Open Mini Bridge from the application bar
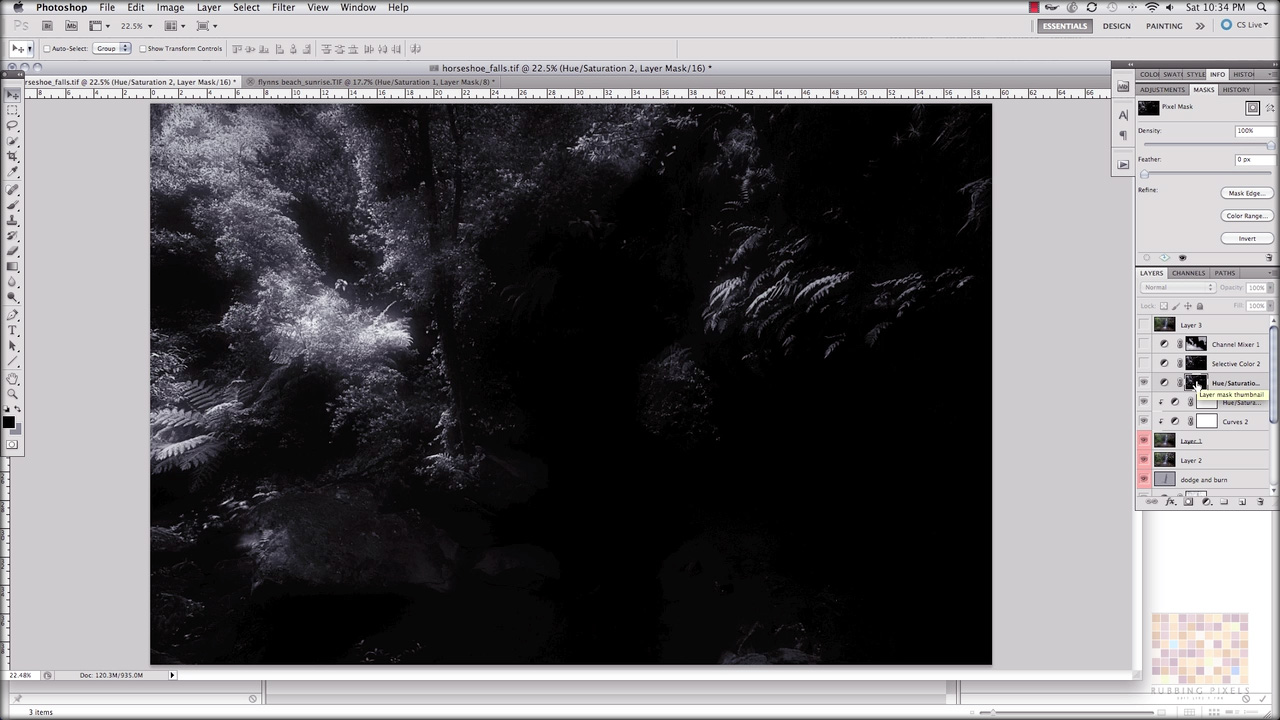The image size is (1280, 720). point(72,26)
